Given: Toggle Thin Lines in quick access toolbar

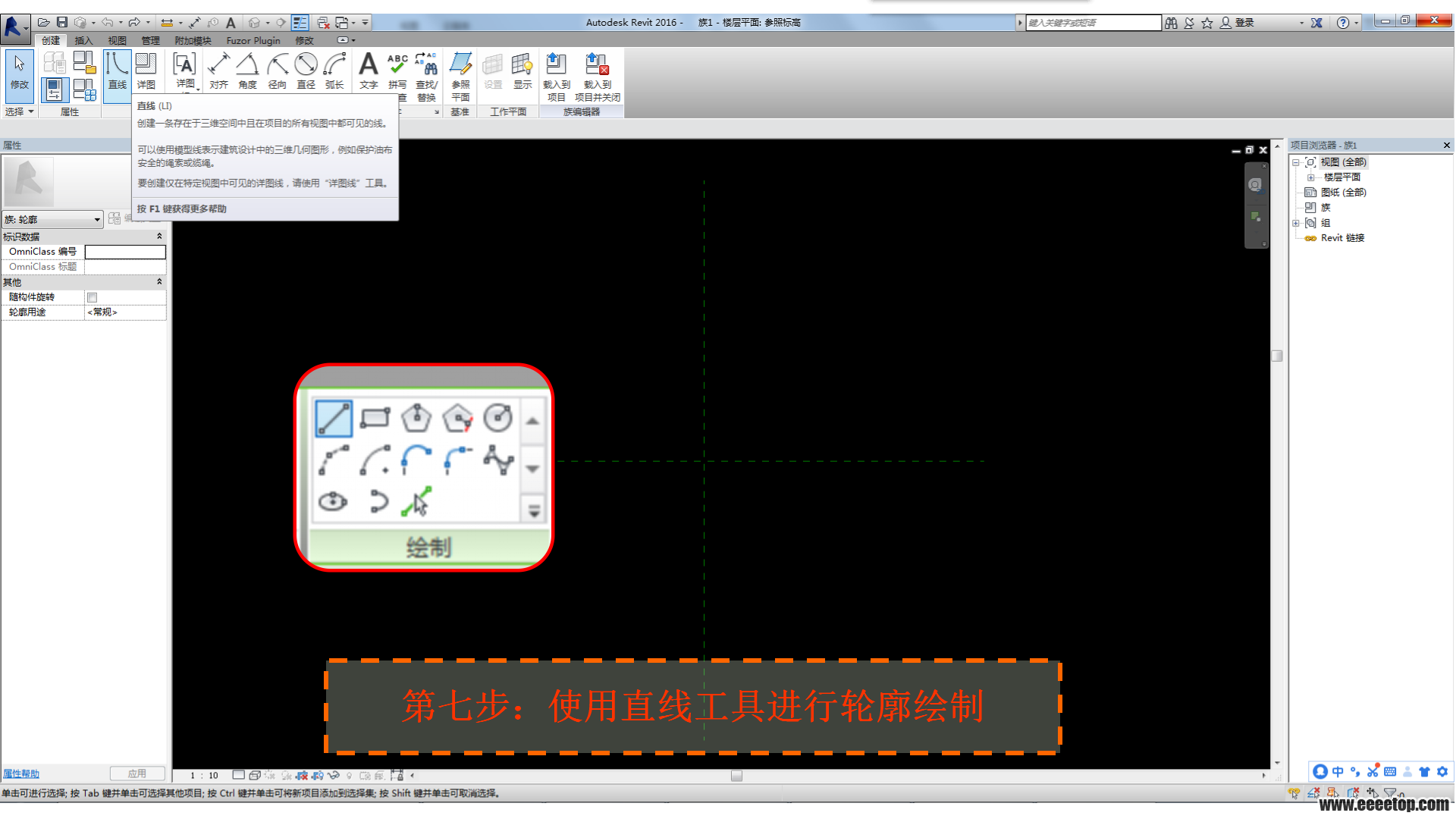Looking at the screenshot, I should (x=300, y=23).
